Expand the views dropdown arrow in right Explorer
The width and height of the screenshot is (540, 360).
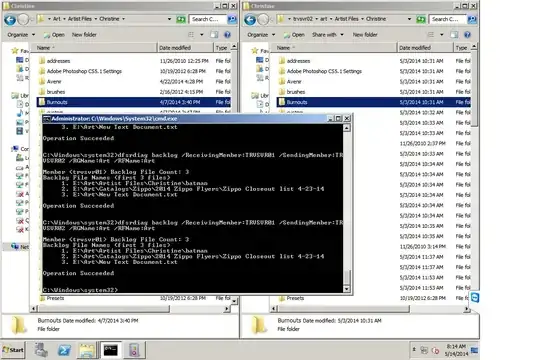pyautogui.click(x=442, y=35)
